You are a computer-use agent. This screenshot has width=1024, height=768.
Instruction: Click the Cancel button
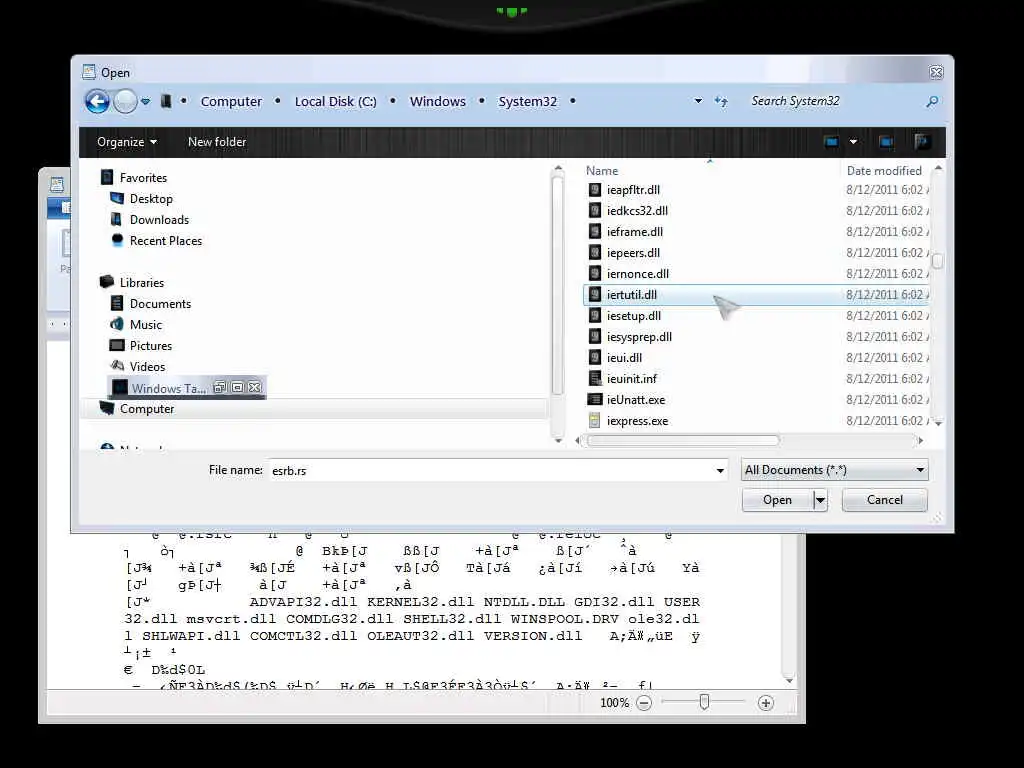point(884,500)
